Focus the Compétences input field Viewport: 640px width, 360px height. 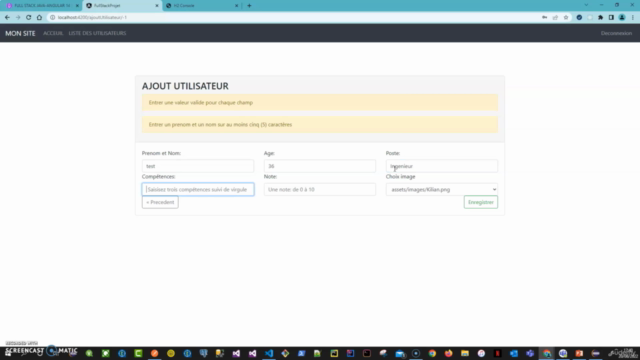pyautogui.click(x=198, y=189)
